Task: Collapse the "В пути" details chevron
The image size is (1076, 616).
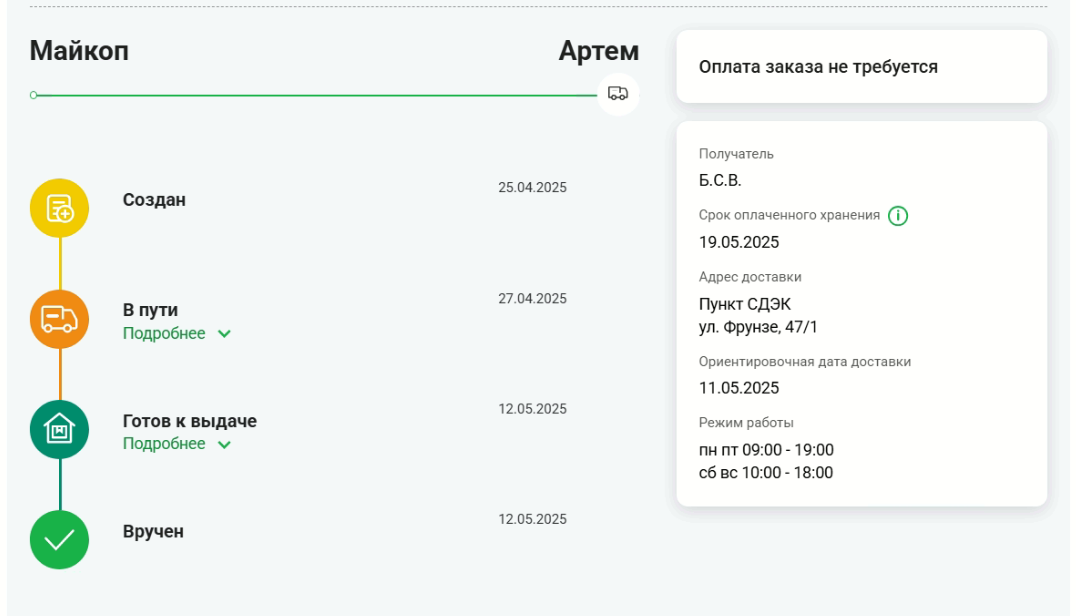Action: pos(222,333)
